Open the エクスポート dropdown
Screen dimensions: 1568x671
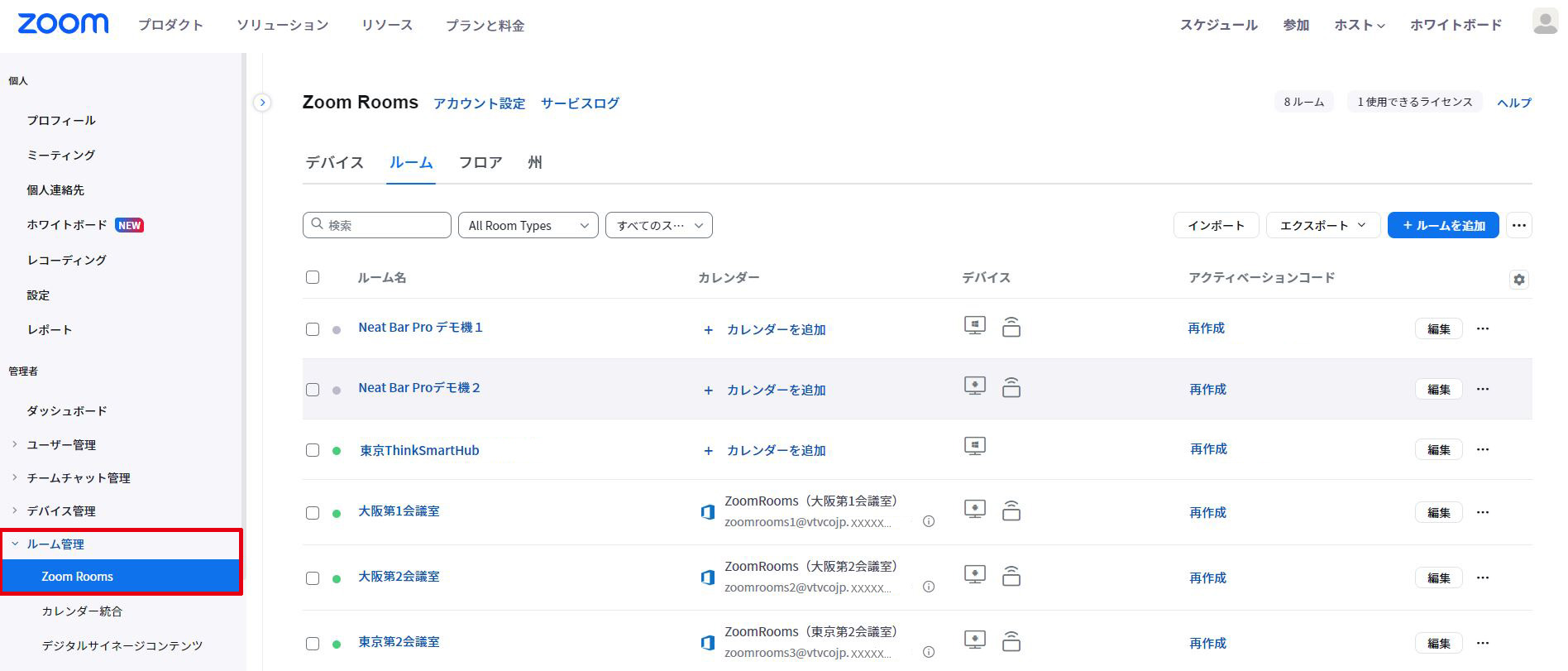tap(1323, 225)
